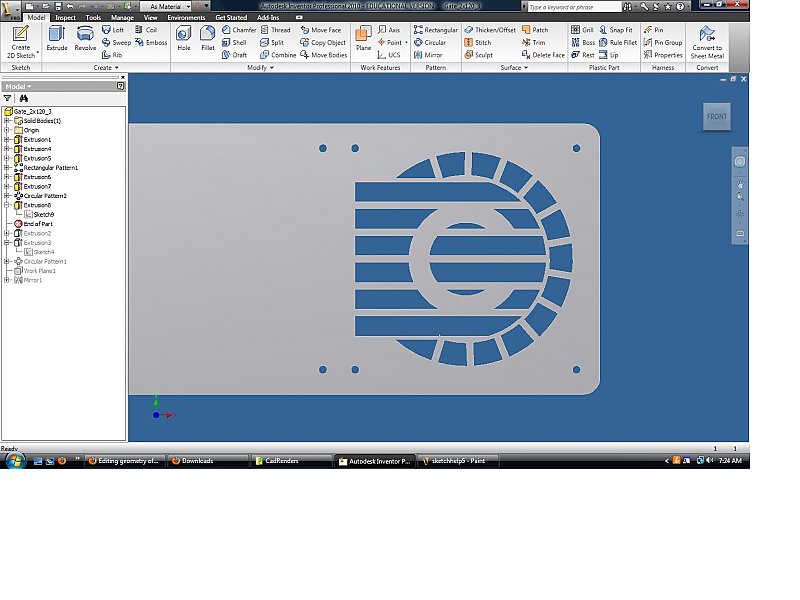
Task: Open the Get Started tab
Action: click(231, 17)
